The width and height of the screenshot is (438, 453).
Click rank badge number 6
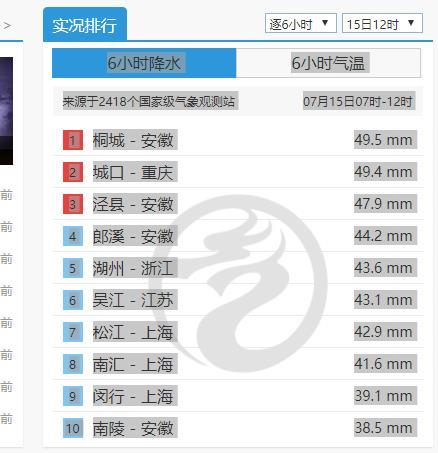pyautogui.click(x=73, y=300)
